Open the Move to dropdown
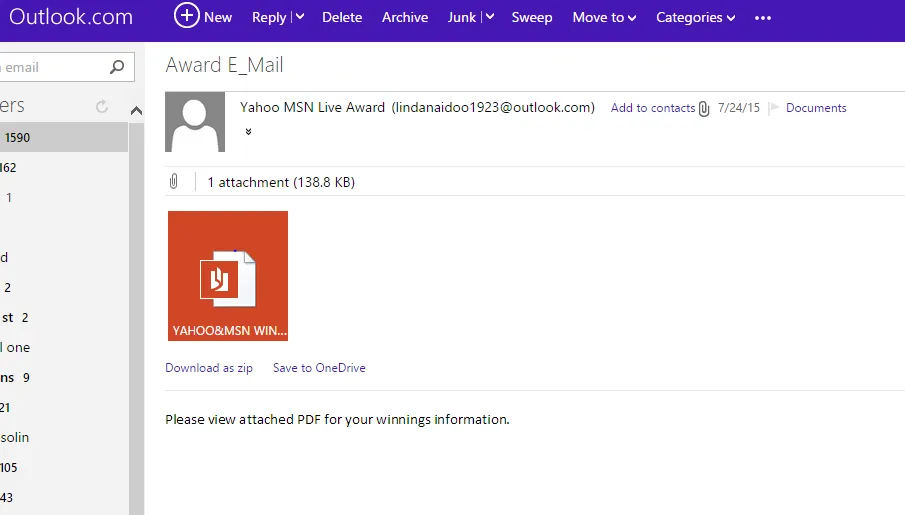905x515 pixels. [604, 18]
